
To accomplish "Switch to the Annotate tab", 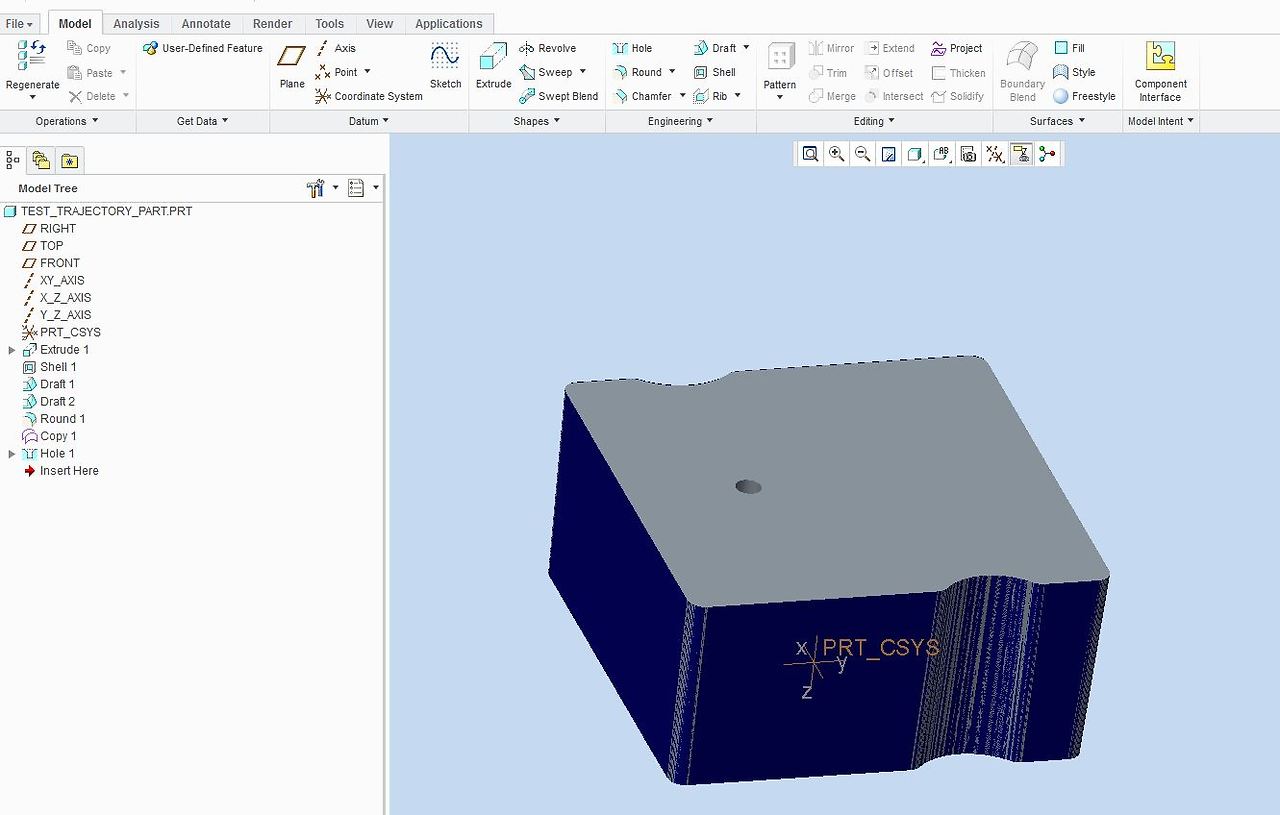I will pyautogui.click(x=206, y=23).
